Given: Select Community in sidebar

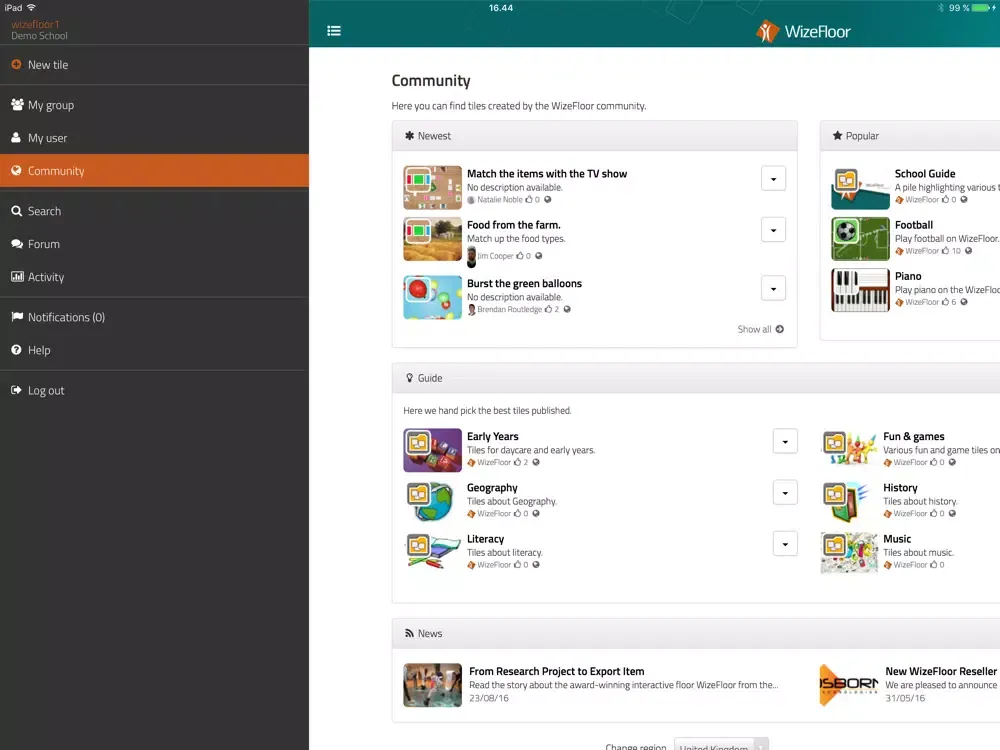Looking at the screenshot, I should click(x=154, y=170).
